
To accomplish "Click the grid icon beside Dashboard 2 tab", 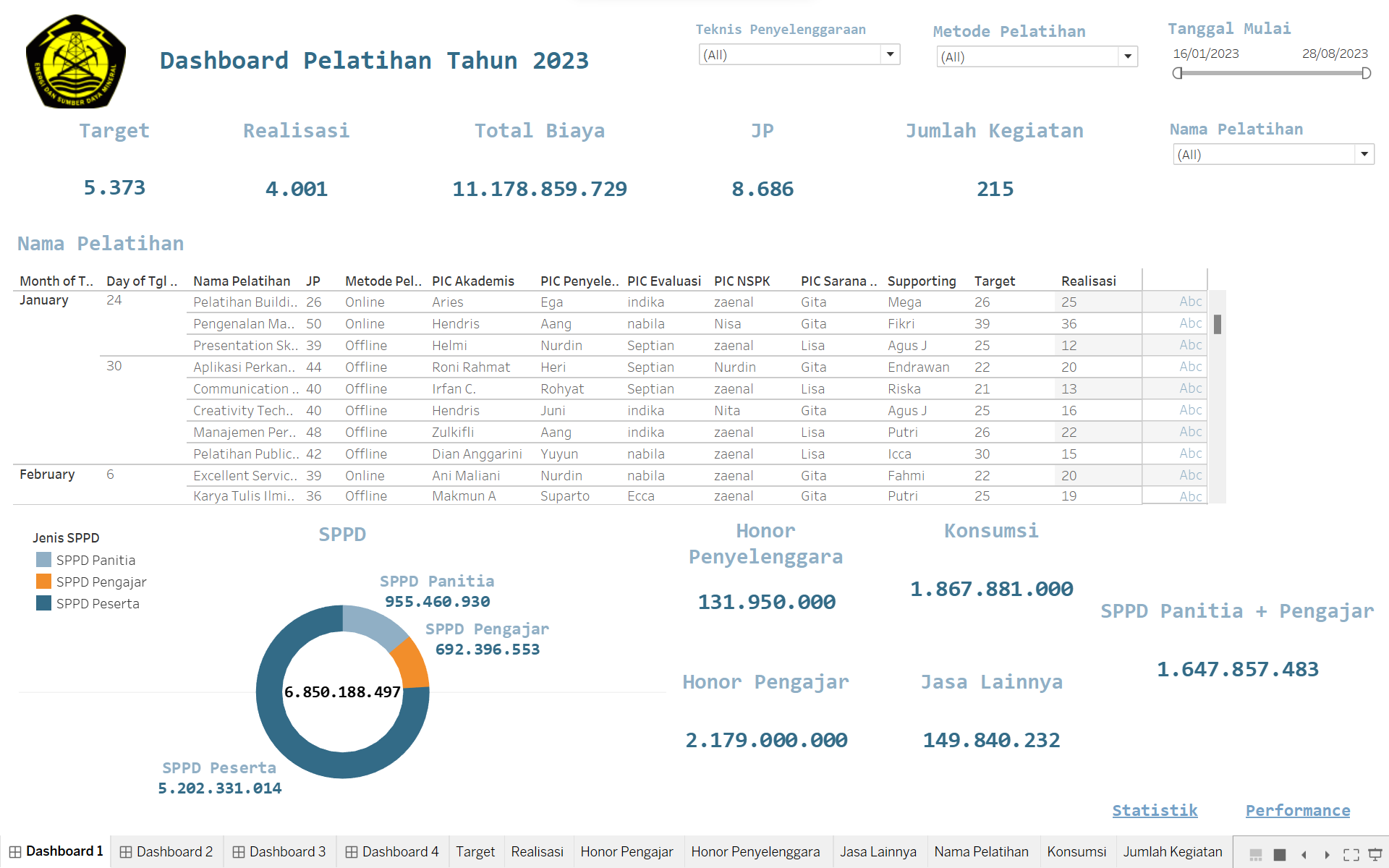I will tap(124, 851).
